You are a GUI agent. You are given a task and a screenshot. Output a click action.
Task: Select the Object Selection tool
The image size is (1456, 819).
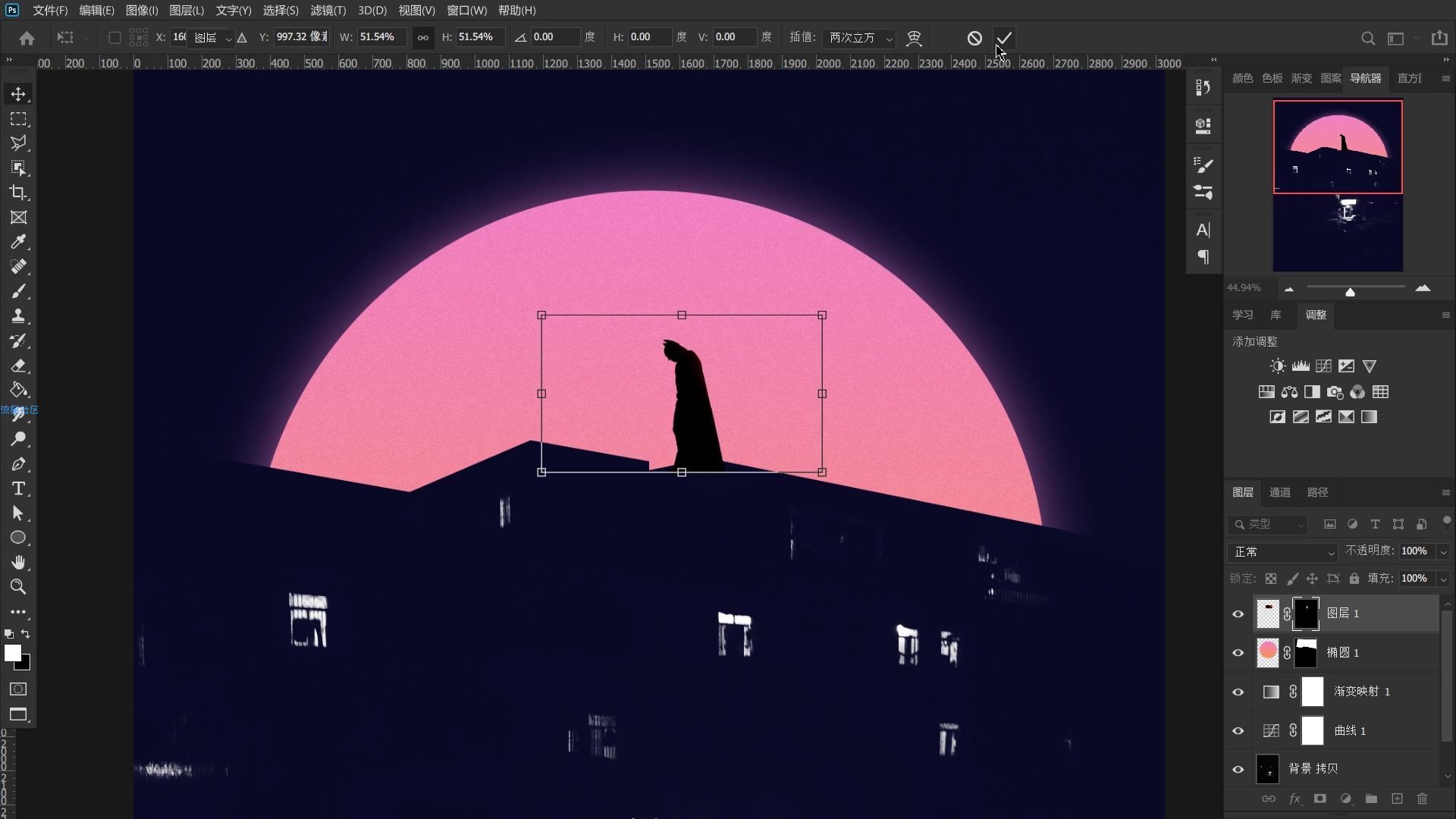pos(18,168)
